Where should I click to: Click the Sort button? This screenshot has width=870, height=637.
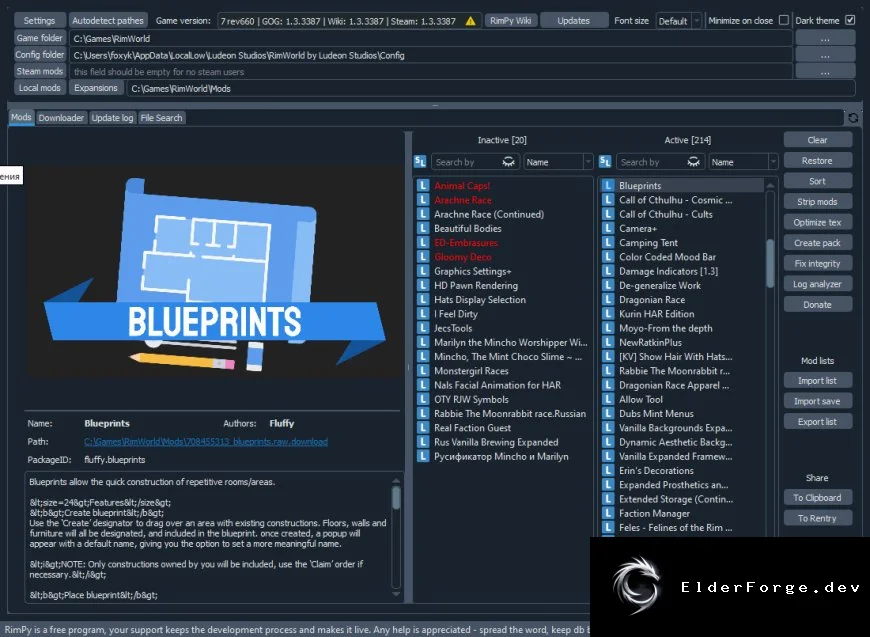(x=817, y=181)
